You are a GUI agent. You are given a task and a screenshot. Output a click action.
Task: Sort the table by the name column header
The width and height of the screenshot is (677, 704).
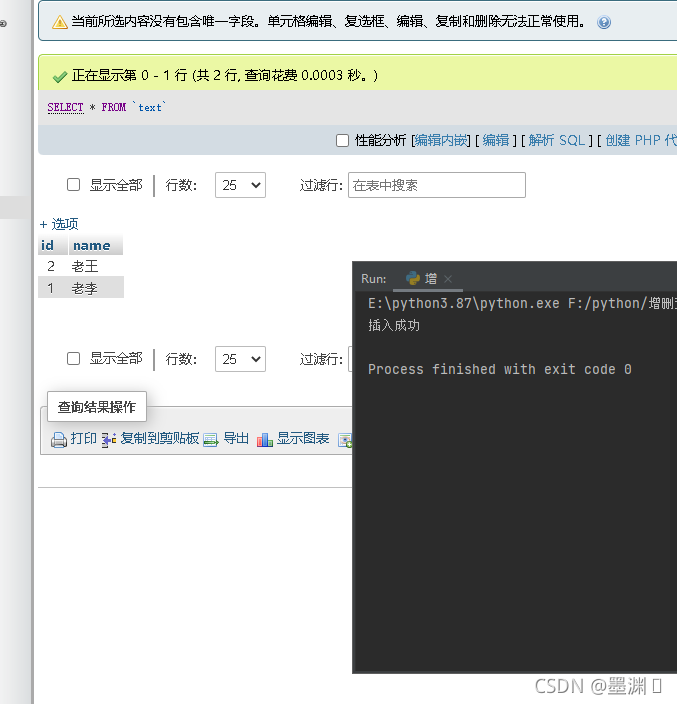(91, 245)
